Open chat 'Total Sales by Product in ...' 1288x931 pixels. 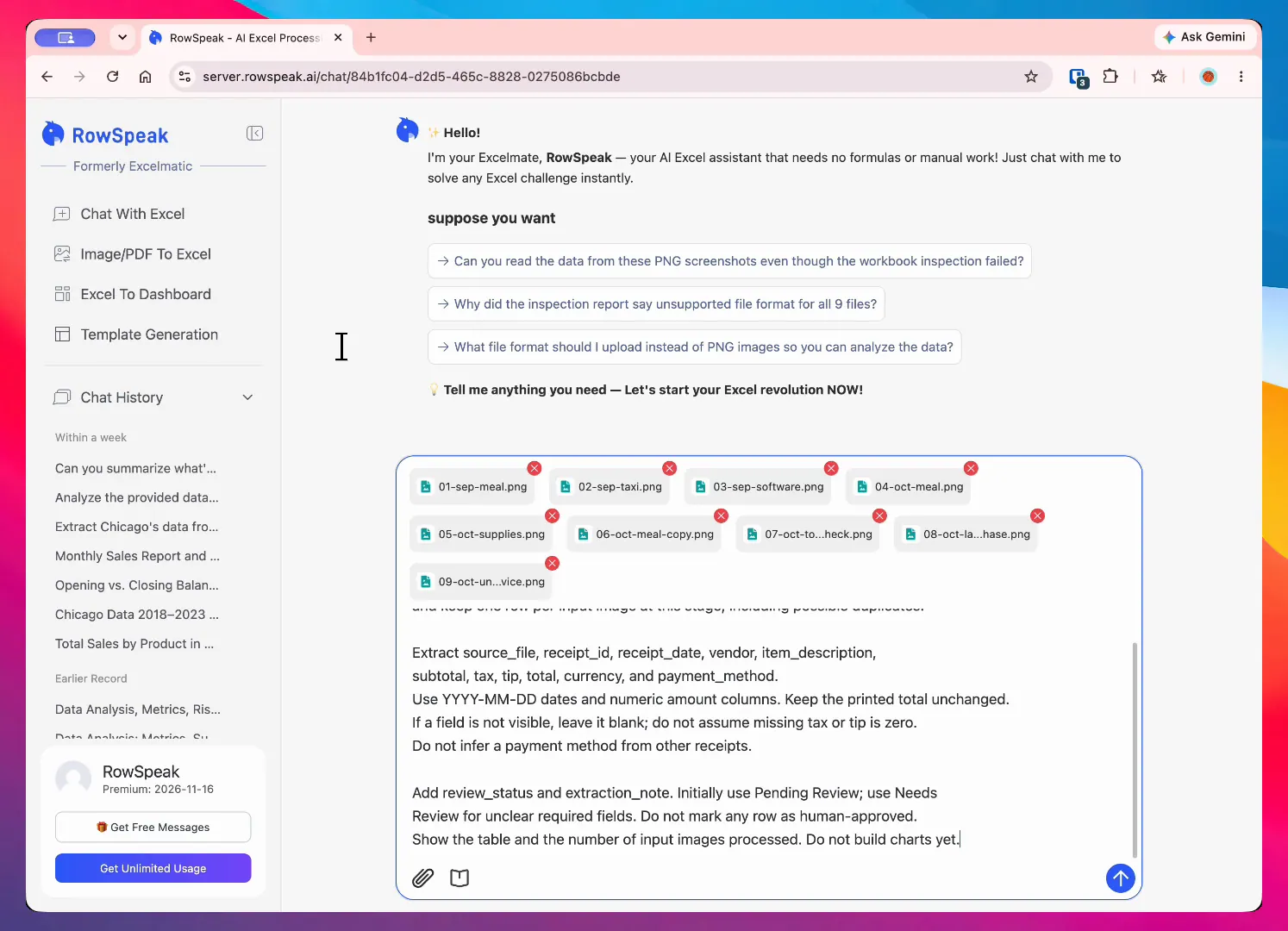point(134,644)
